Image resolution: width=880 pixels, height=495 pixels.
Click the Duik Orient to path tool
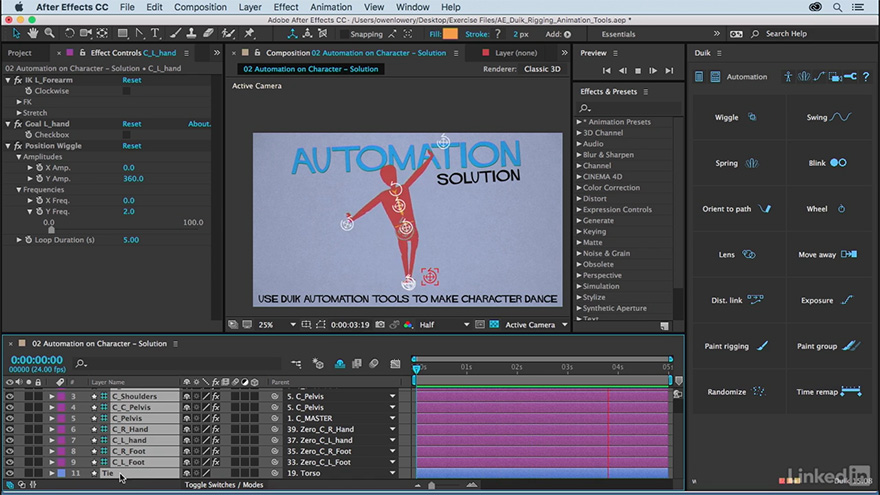(x=736, y=209)
